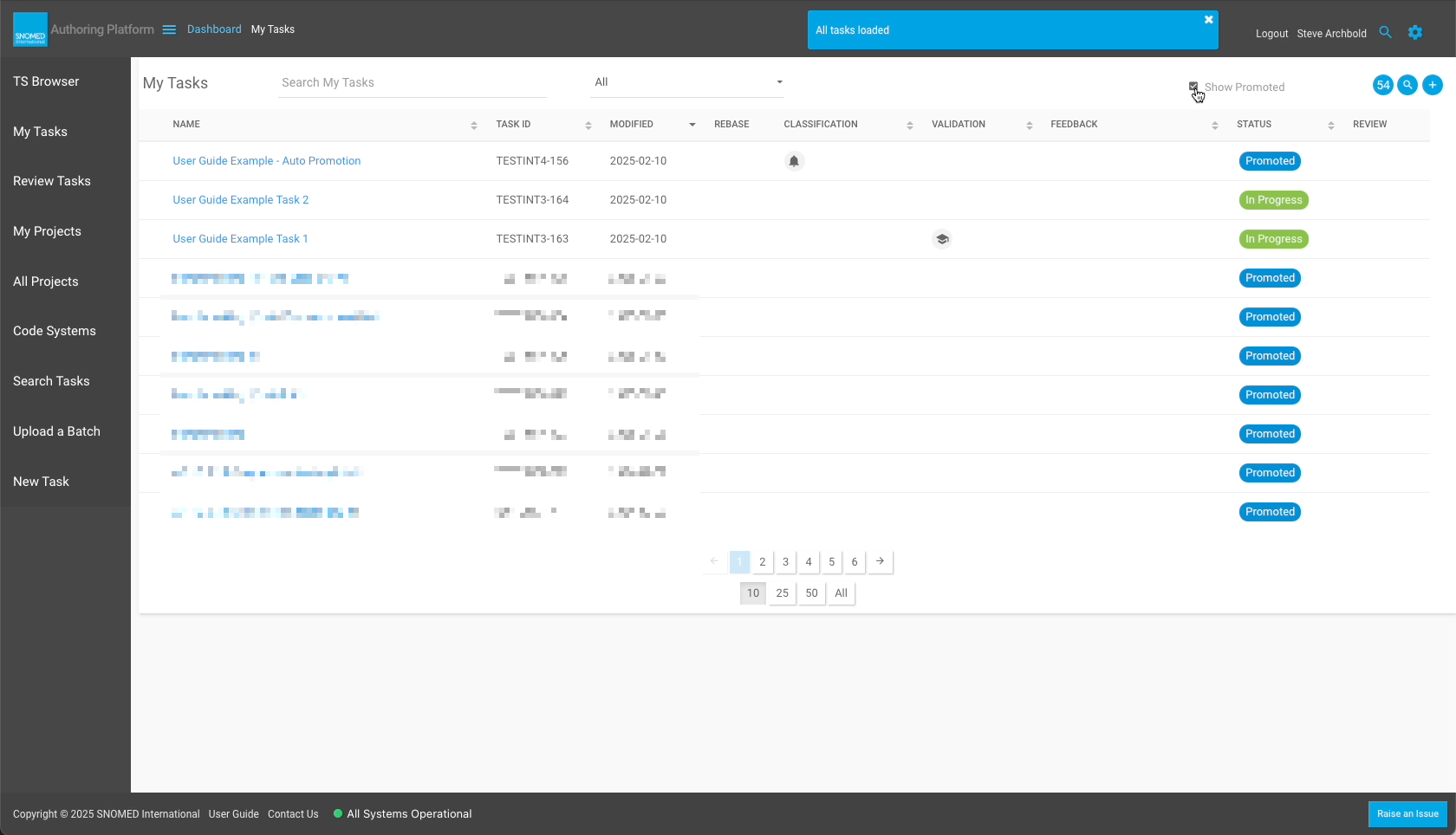Open User Guide Example Task 2
Image resolution: width=1456 pixels, height=835 pixels.
241,200
